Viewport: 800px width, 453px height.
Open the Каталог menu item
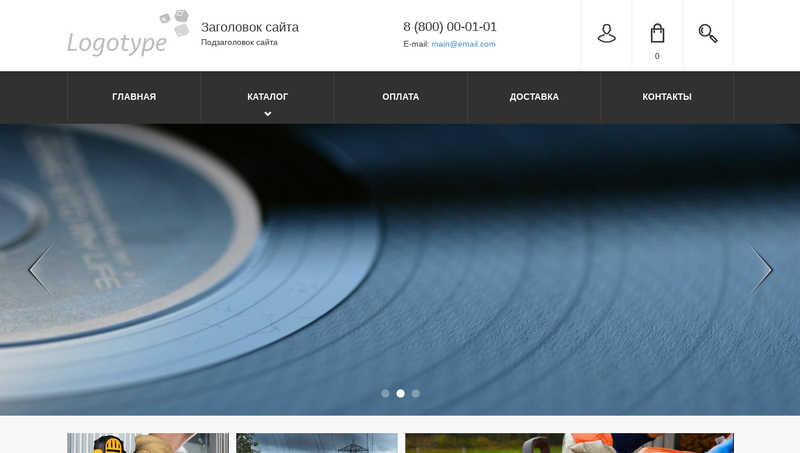267,97
